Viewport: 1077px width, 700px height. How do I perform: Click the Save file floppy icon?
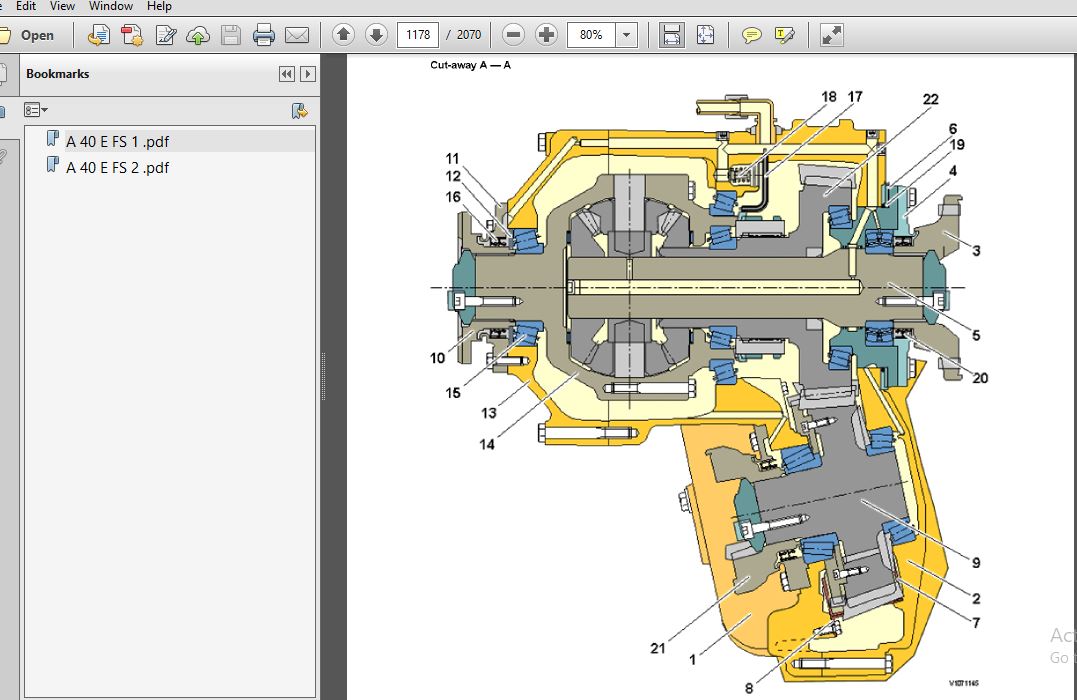pyautogui.click(x=231, y=35)
